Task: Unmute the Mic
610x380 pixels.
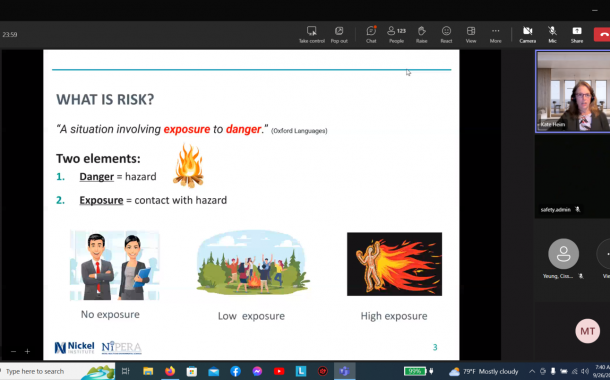Action: click(x=552, y=34)
